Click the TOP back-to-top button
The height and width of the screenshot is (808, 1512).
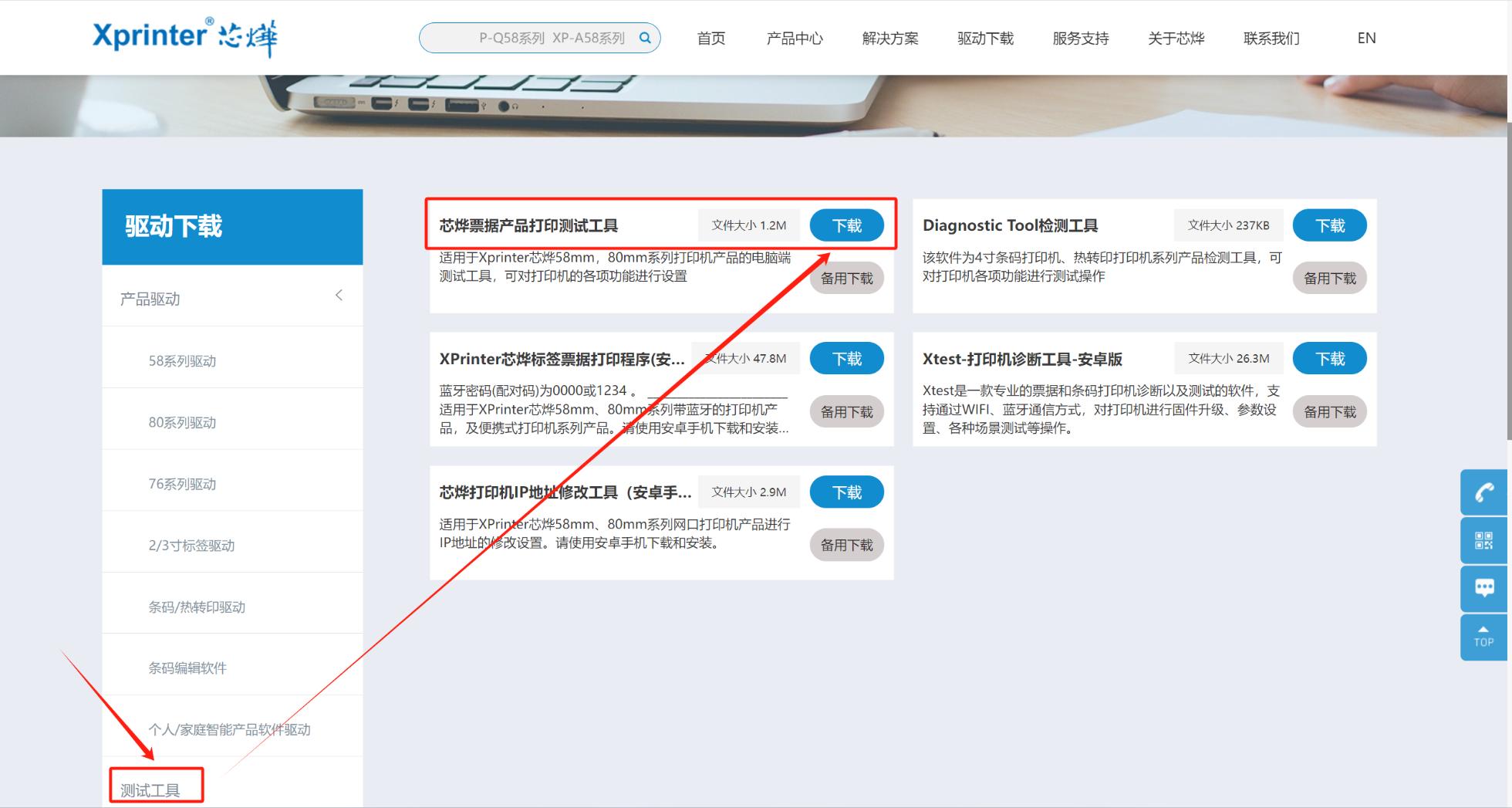point(1483,637)
